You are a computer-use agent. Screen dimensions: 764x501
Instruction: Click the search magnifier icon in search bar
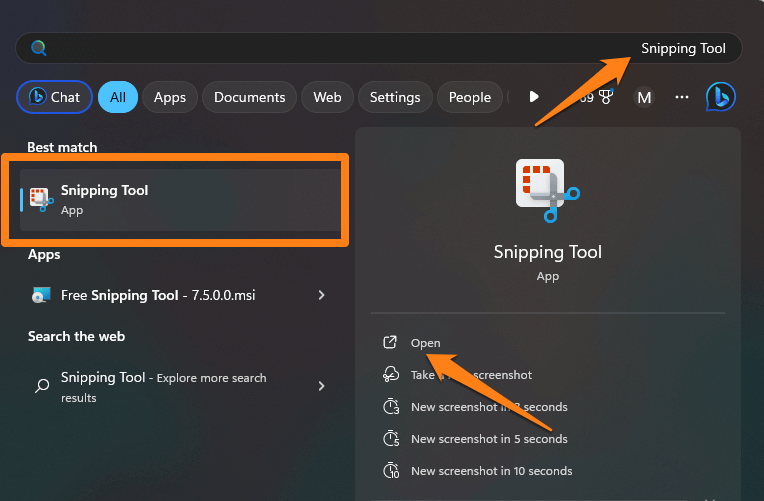(x=38, y=48)
